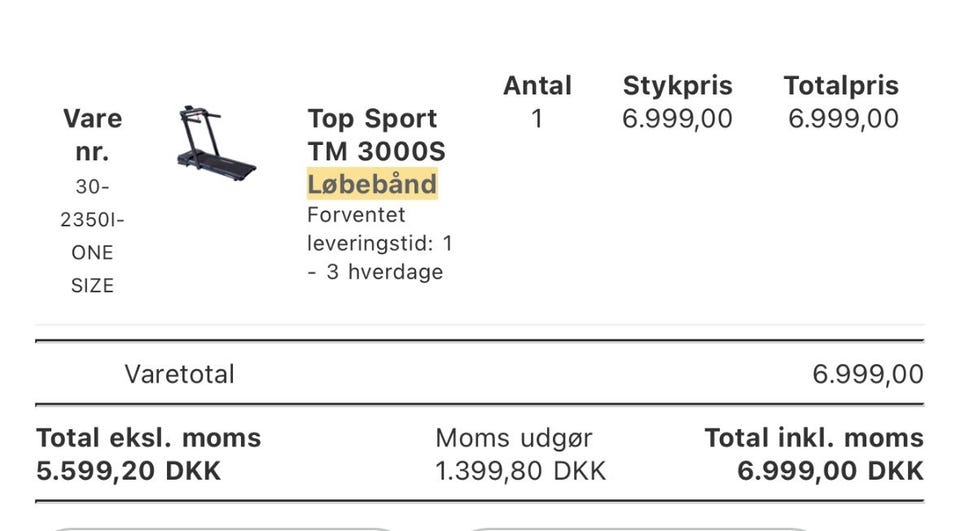Screen dimensions: 960x531
Task: Select the Forventet leveringstid delivery text
Action: (379, 243)
